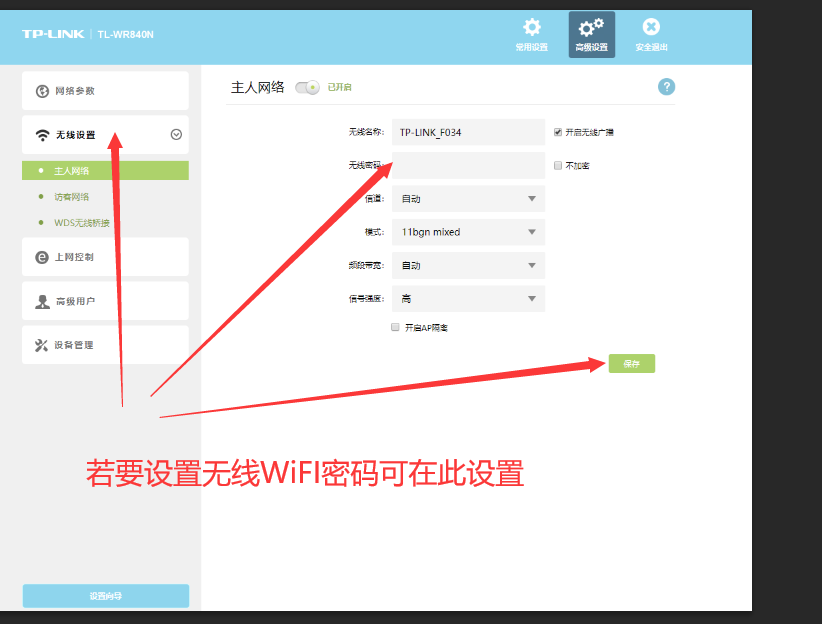Viewport: 822px width, 624px height.
Task: Open the 信道 channel dropdown
Action: [x=468, y=199]
